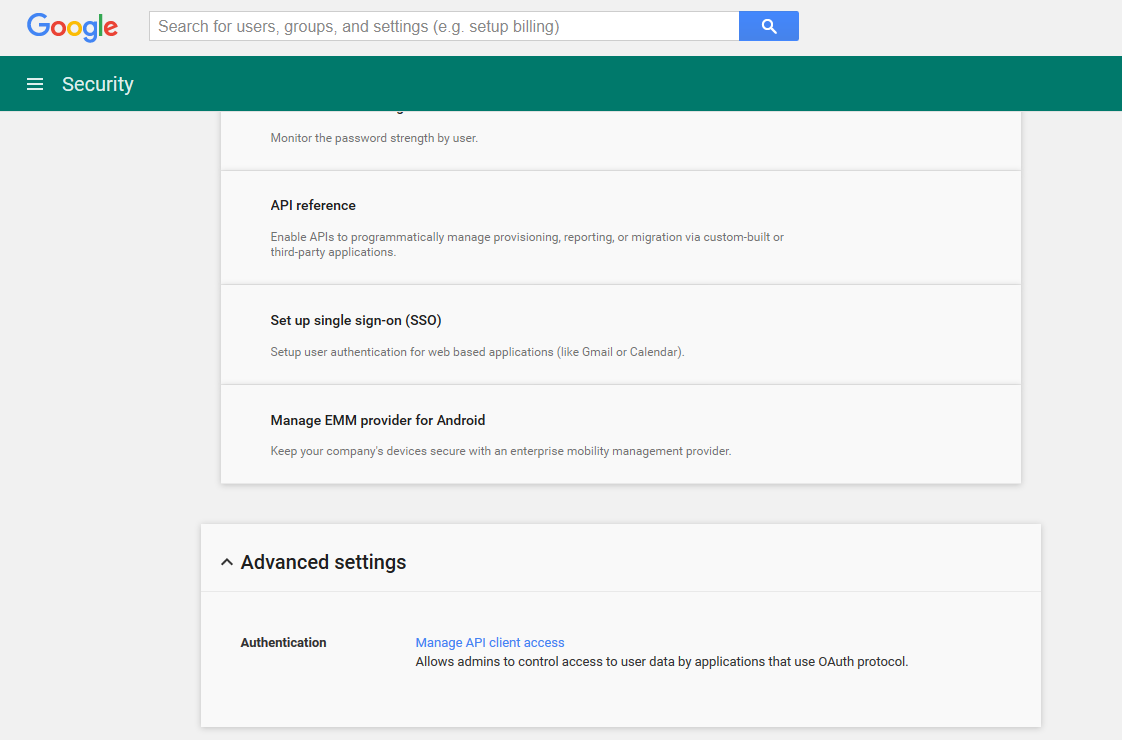Open the API reference heading
Screen dimensions: 1122x740
click(313, 205)
